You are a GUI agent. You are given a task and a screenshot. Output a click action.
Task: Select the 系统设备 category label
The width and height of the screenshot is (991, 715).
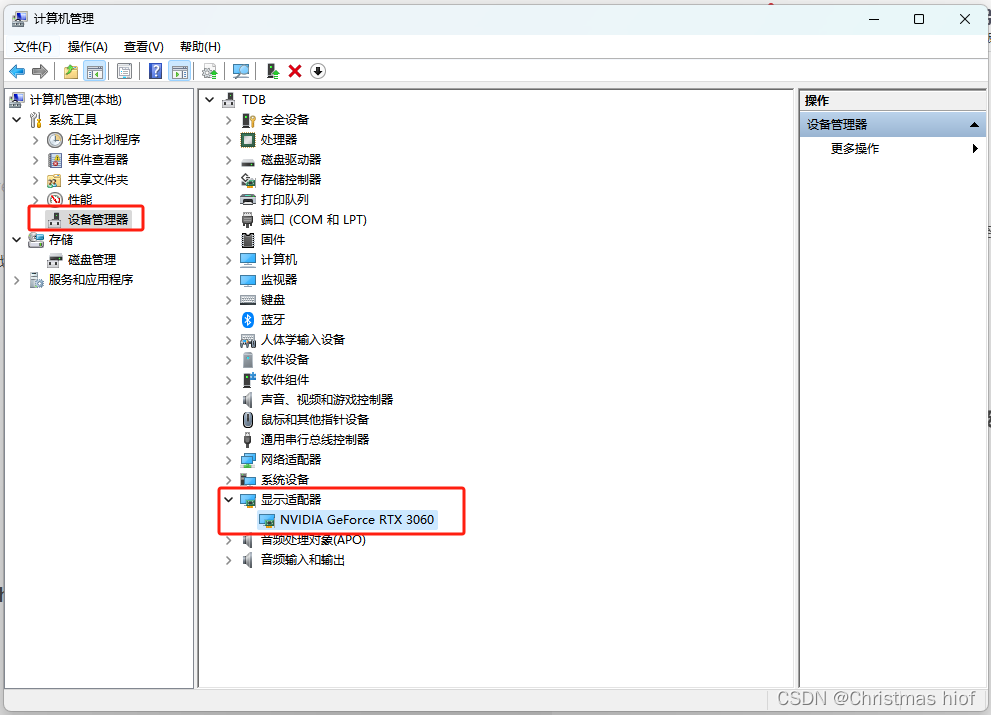pyautogui.click(x=284, y=480)
